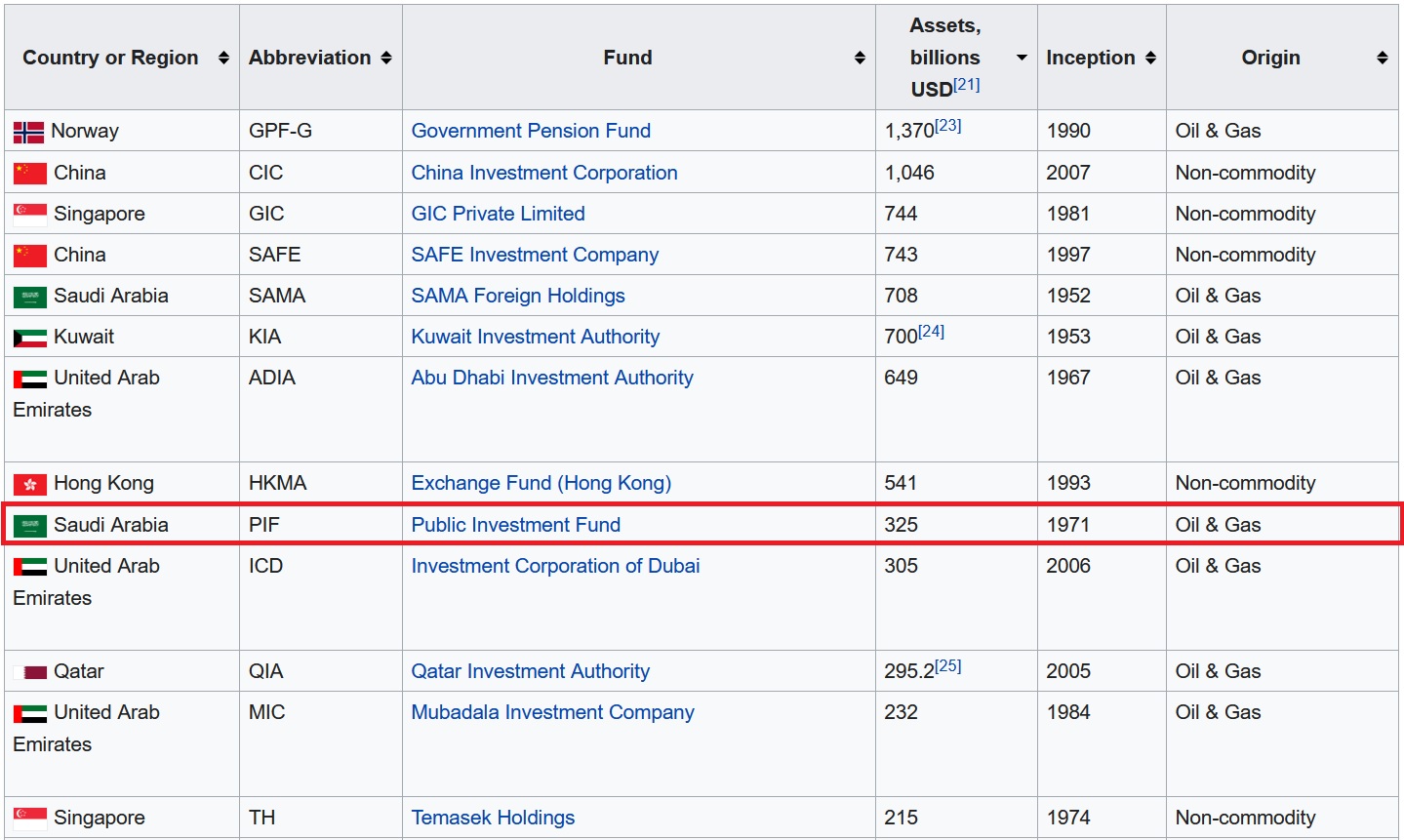Click Saudi Arabia flag in SAMA row
The width and height of the screenshot is (1404, 840).
click(x=30, y=297)
